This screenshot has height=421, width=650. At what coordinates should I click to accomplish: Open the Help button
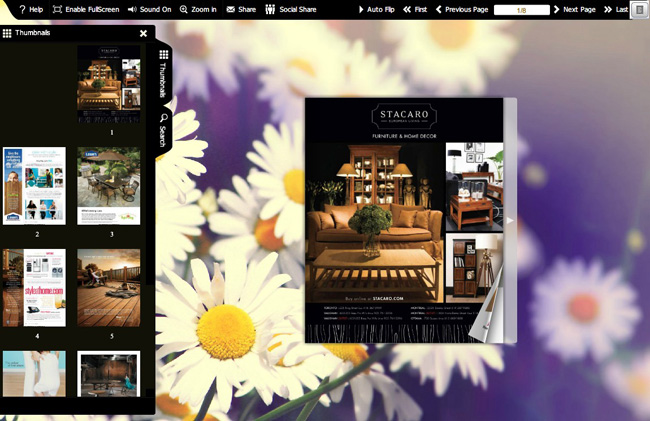tap(31, 9)
